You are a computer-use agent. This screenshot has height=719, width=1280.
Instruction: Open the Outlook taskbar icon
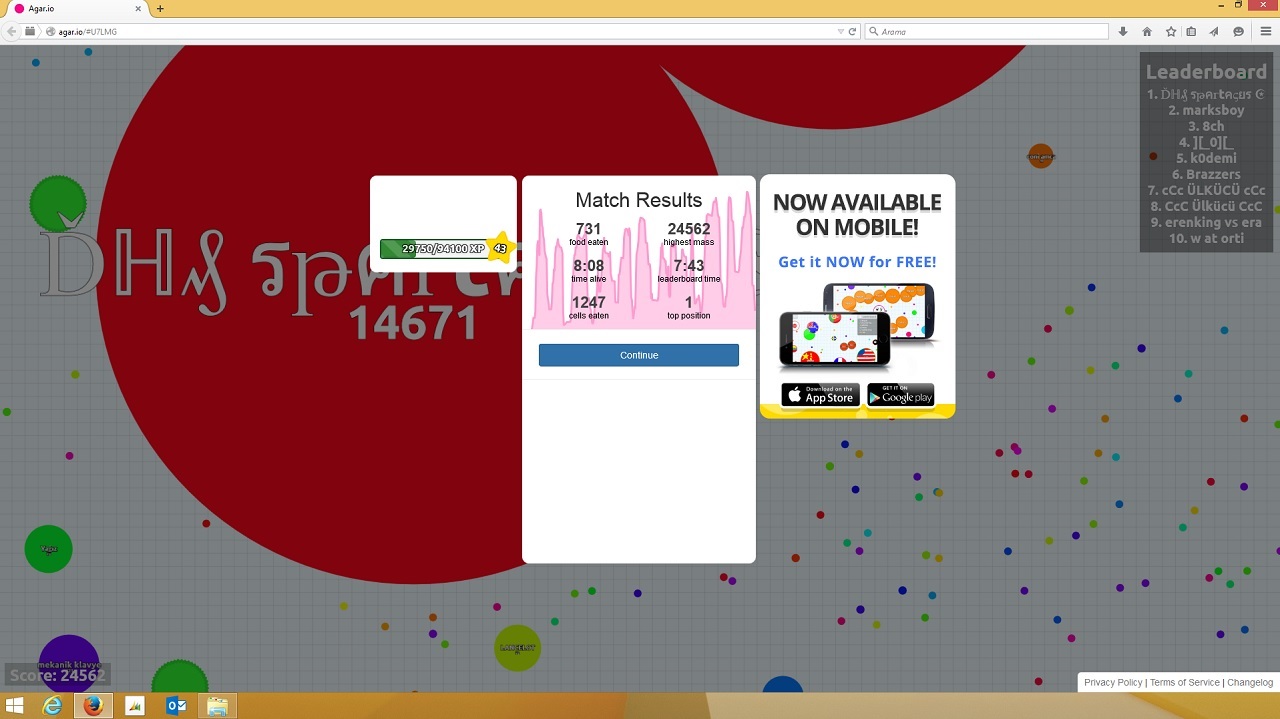click(176, 706)
